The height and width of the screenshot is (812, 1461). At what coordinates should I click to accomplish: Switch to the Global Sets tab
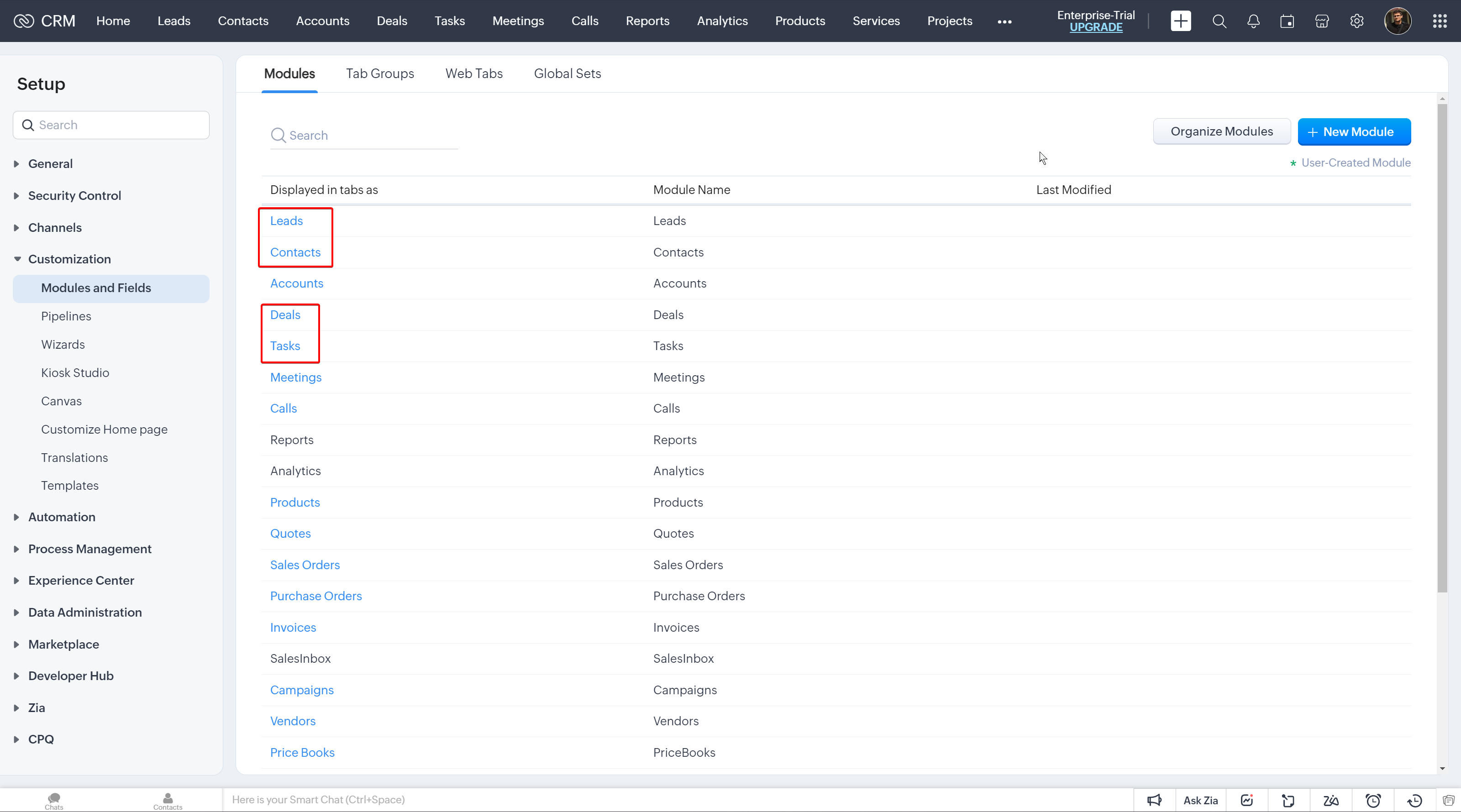coord(567,74)
